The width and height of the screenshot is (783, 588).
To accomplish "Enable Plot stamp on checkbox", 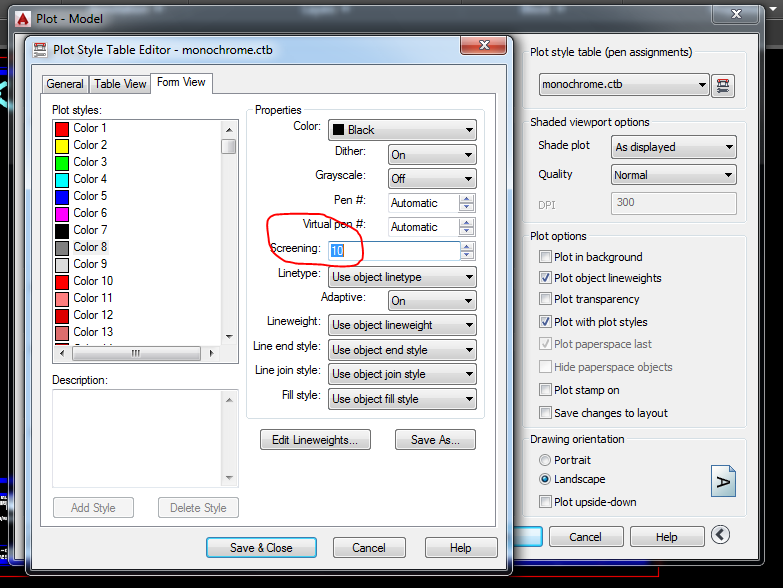I will coord(545,389).
